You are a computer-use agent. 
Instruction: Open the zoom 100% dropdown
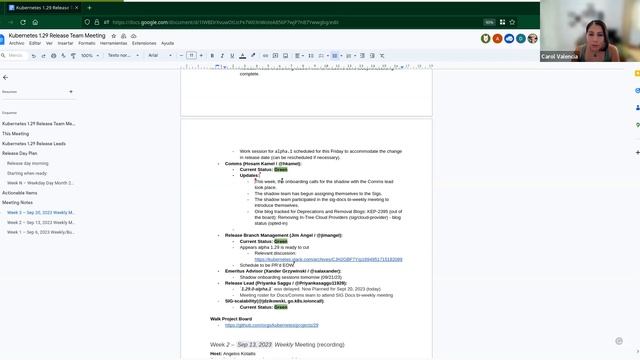90,56
